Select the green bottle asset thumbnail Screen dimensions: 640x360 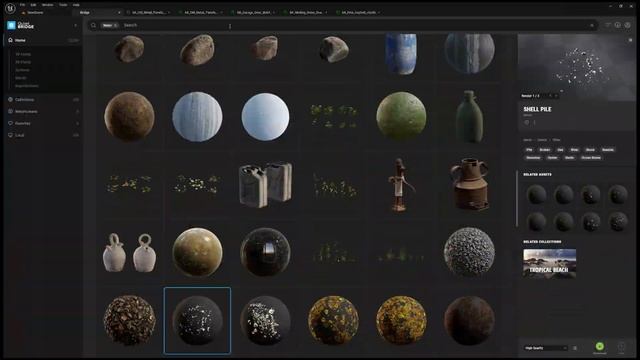(x=469, y=116)
